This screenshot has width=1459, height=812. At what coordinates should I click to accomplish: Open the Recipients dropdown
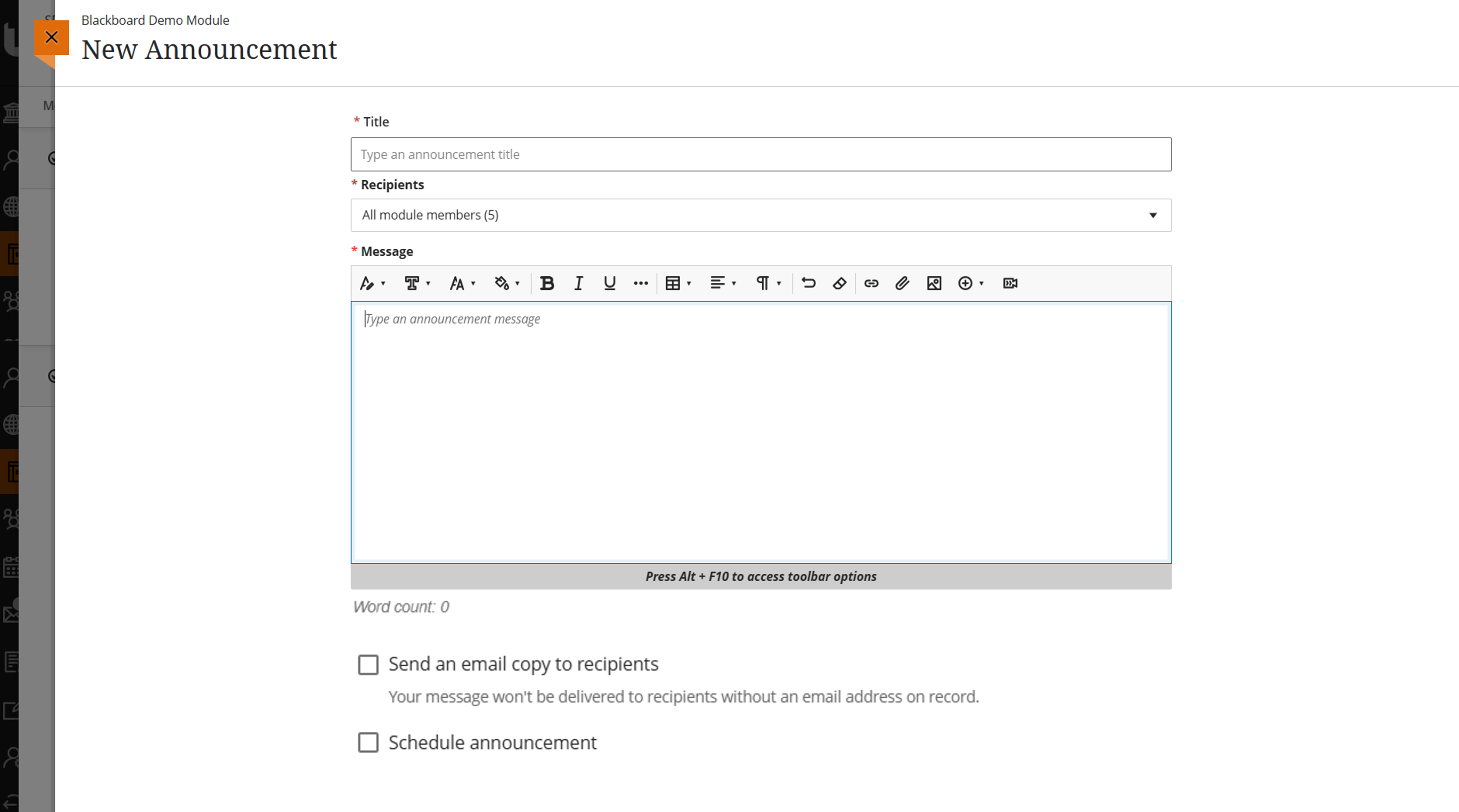click(761, 215)
